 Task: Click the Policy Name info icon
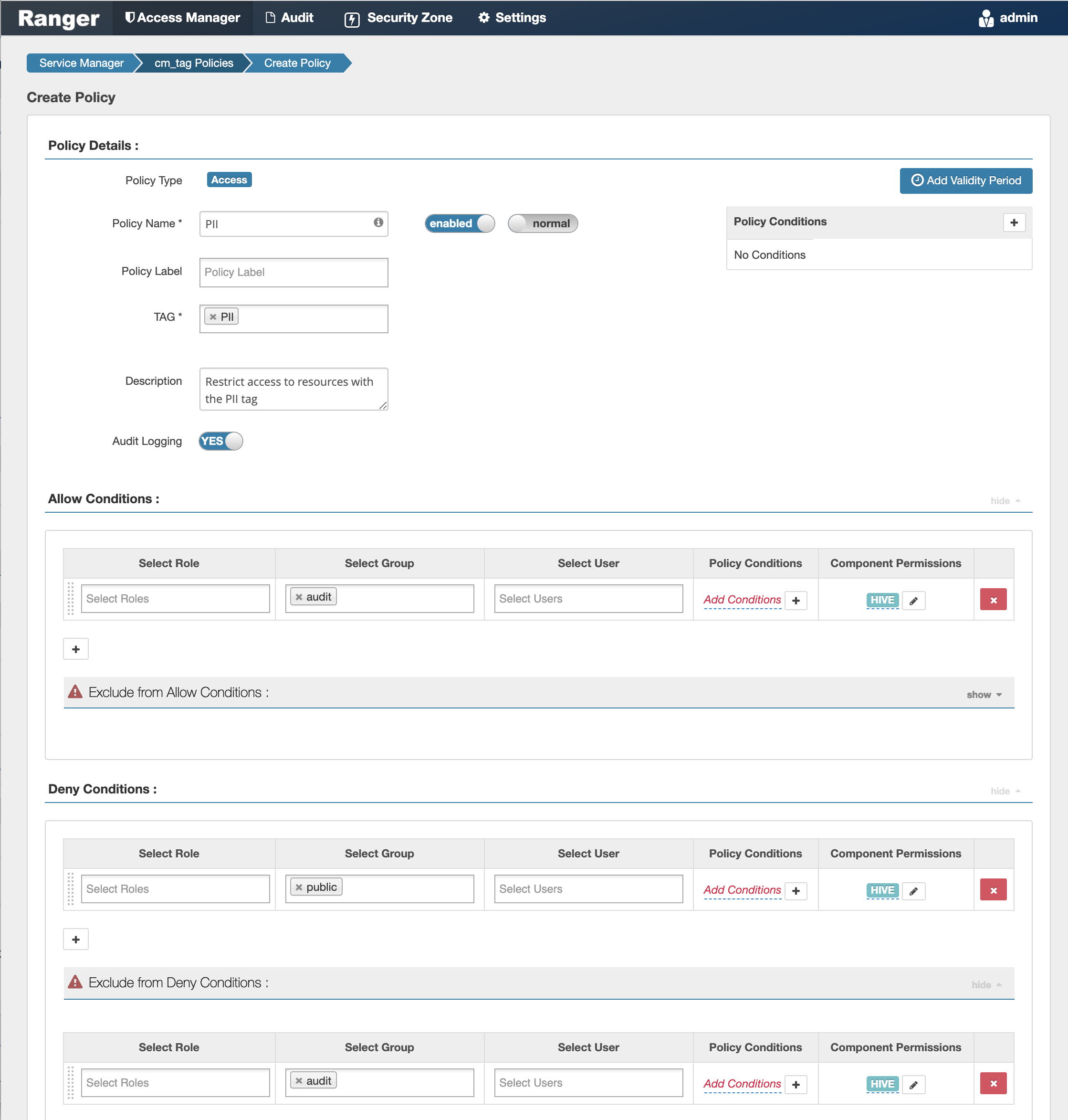[x=378, y=222]
